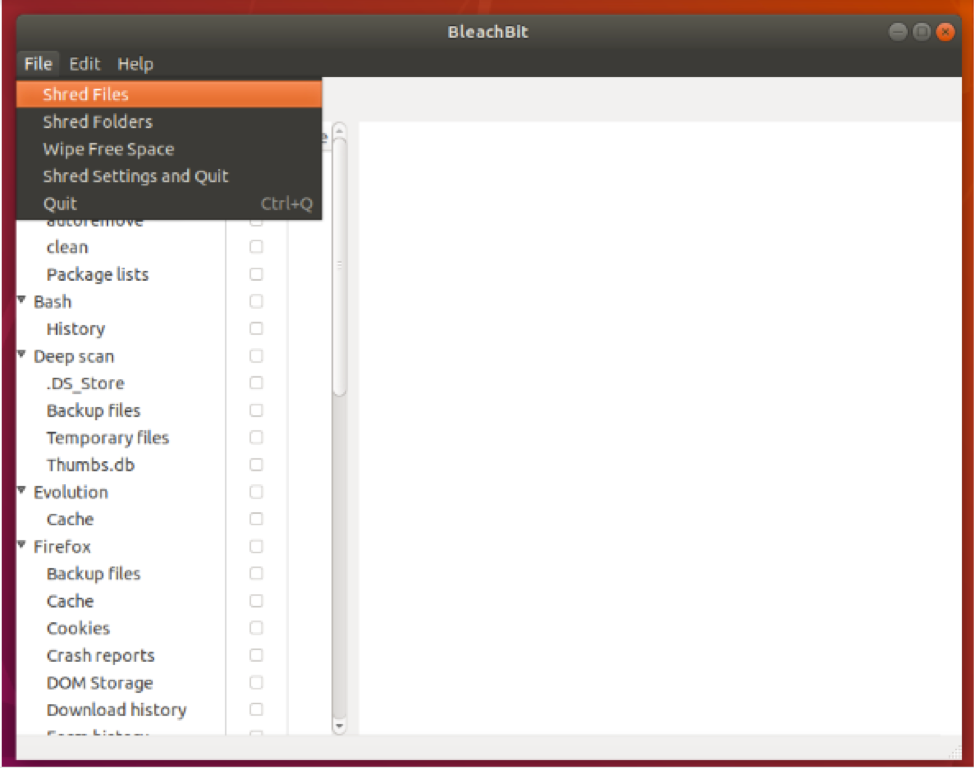
Task: Collapse the Deep scan tree group
Action: 22,355
